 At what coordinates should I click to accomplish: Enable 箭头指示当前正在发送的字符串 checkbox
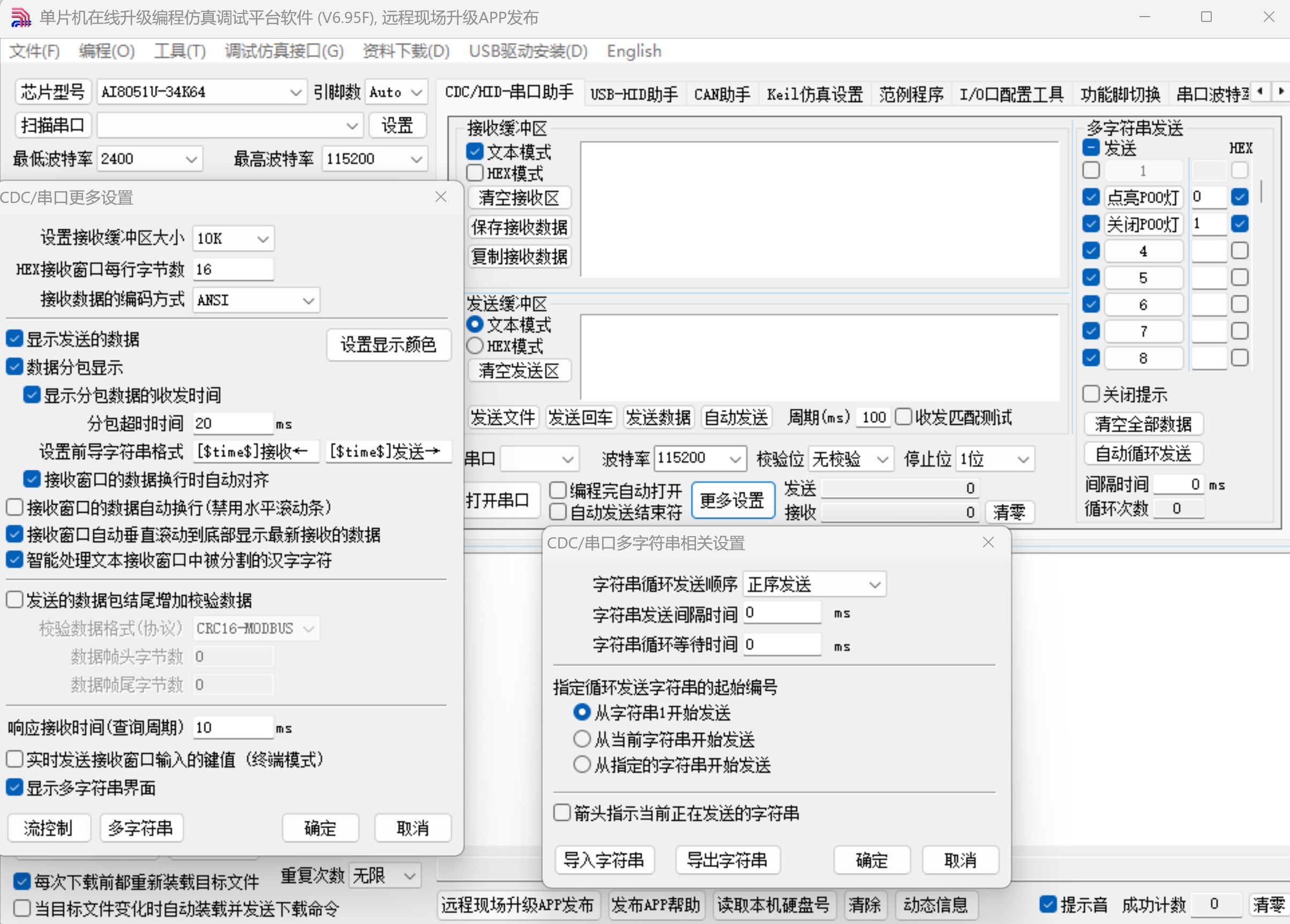562,813
